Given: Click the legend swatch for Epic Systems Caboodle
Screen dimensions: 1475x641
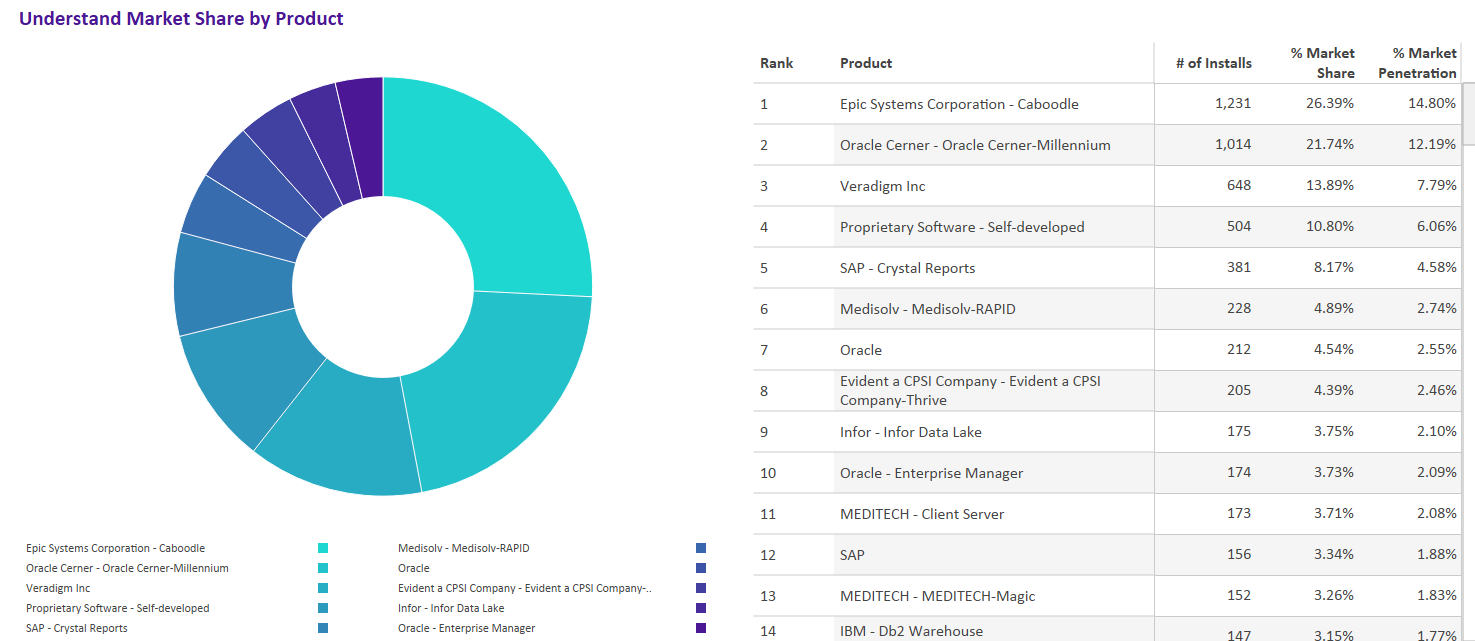Looking at the screenshot, I should click(x=322, y=547).
